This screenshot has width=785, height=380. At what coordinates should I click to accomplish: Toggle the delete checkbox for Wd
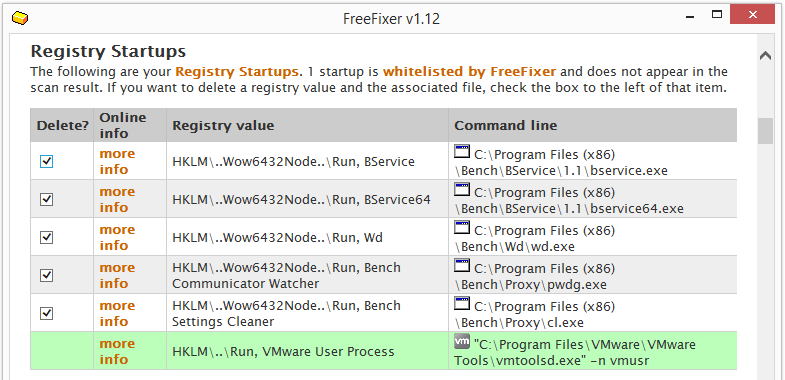[x=47, y=237]
